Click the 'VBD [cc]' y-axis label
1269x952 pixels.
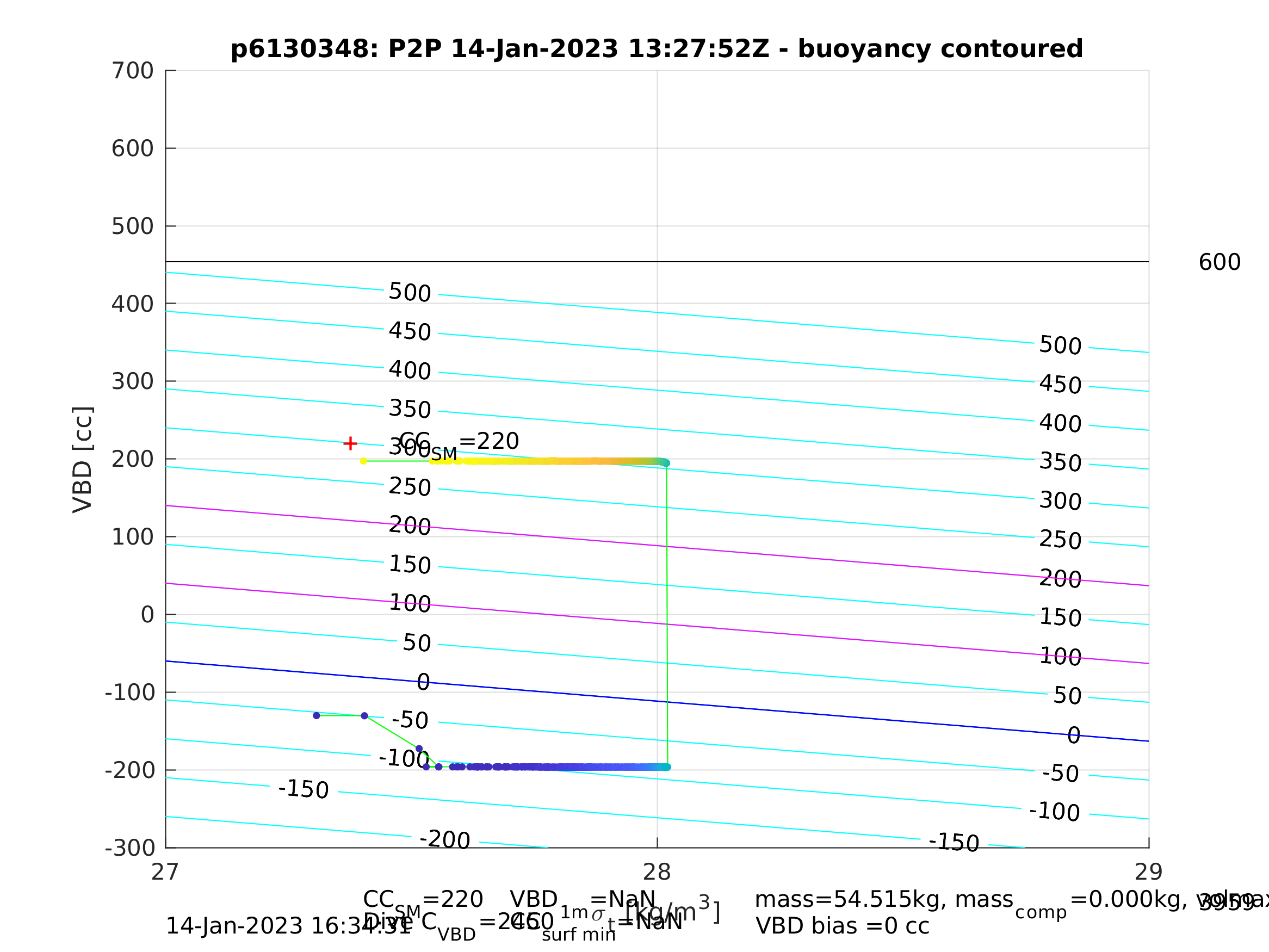click(83, 459)
